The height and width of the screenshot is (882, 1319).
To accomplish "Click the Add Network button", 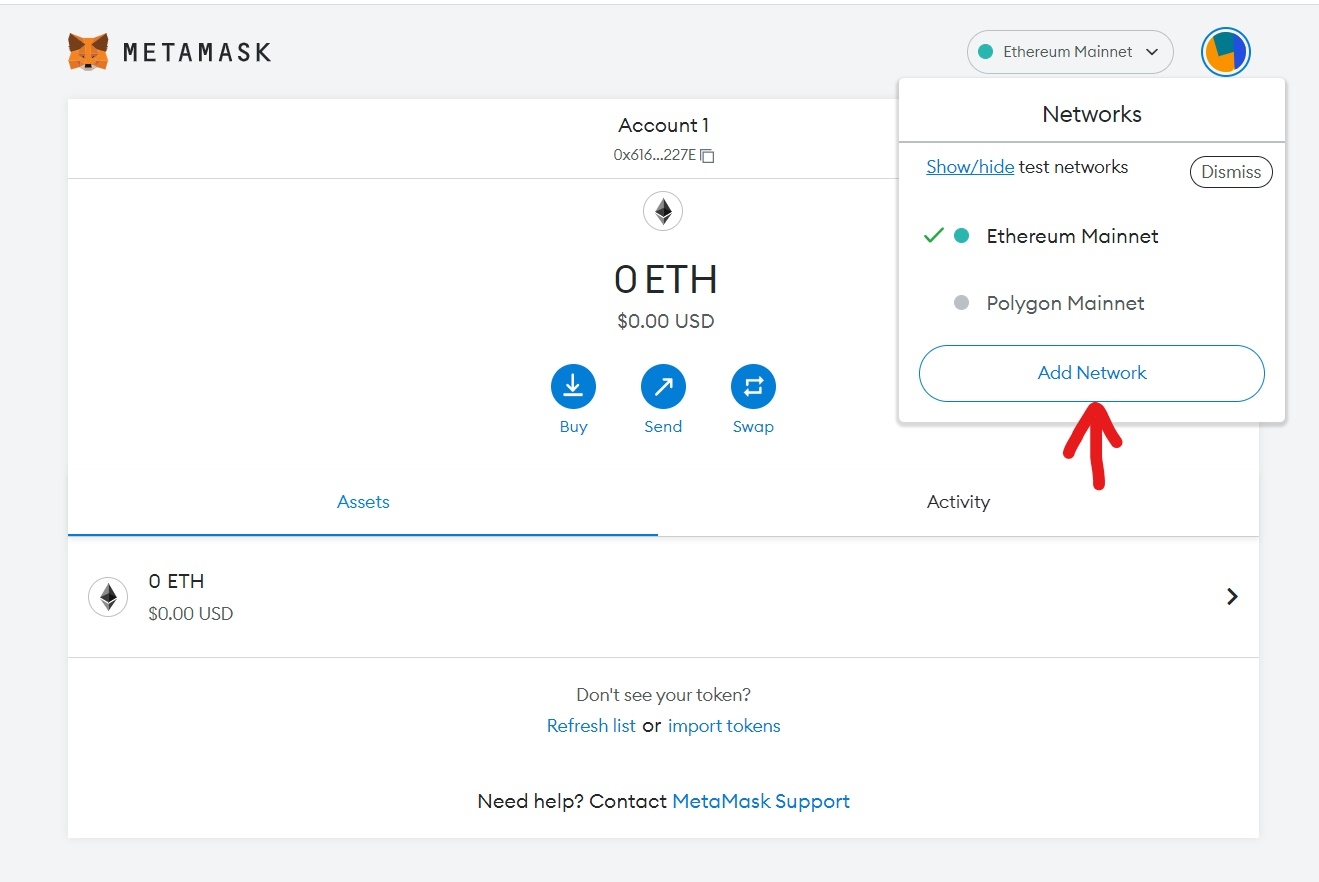I will pyautogui.click(x=1091, y=373).
